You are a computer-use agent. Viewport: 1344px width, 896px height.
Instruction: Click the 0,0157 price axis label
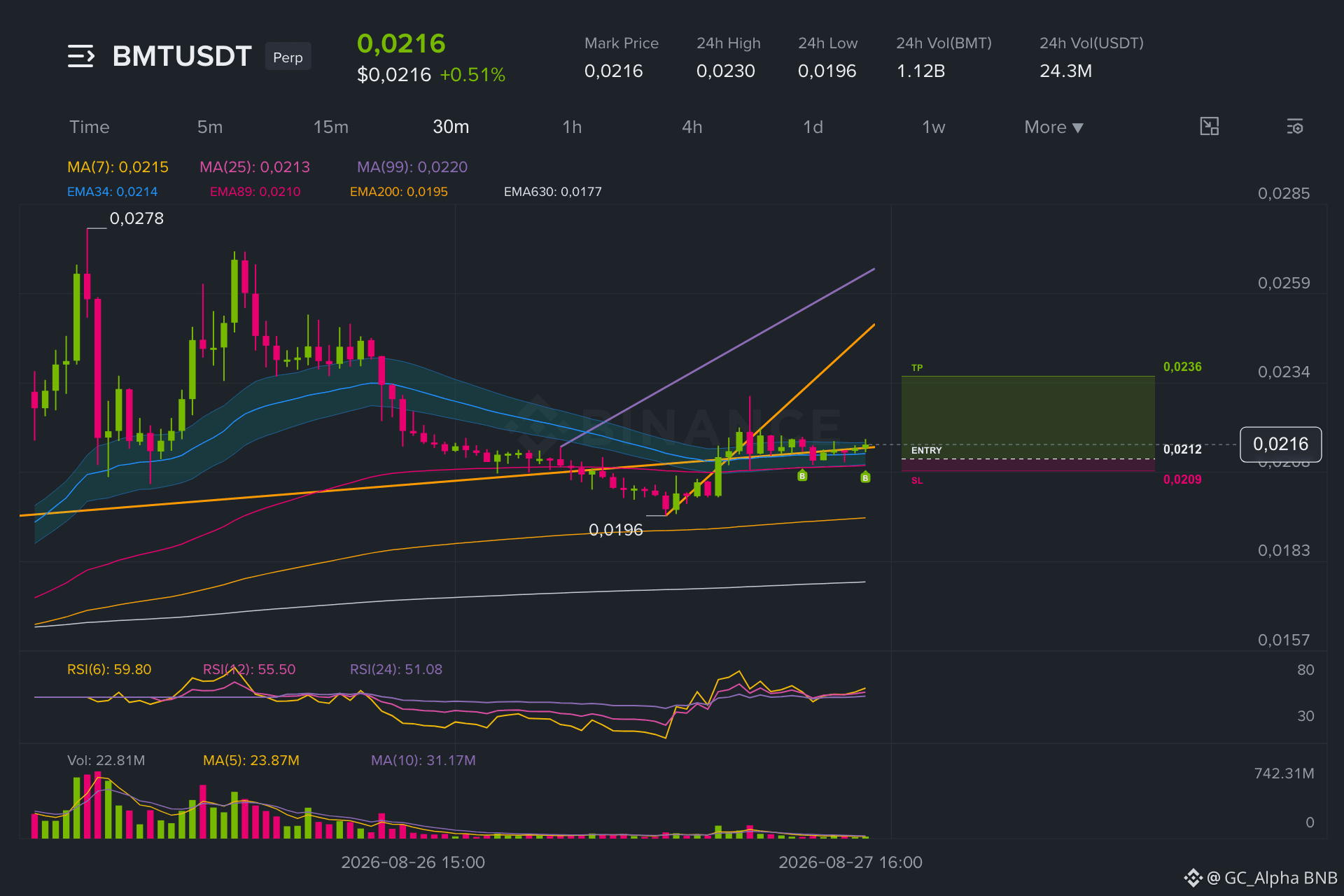1284,640
